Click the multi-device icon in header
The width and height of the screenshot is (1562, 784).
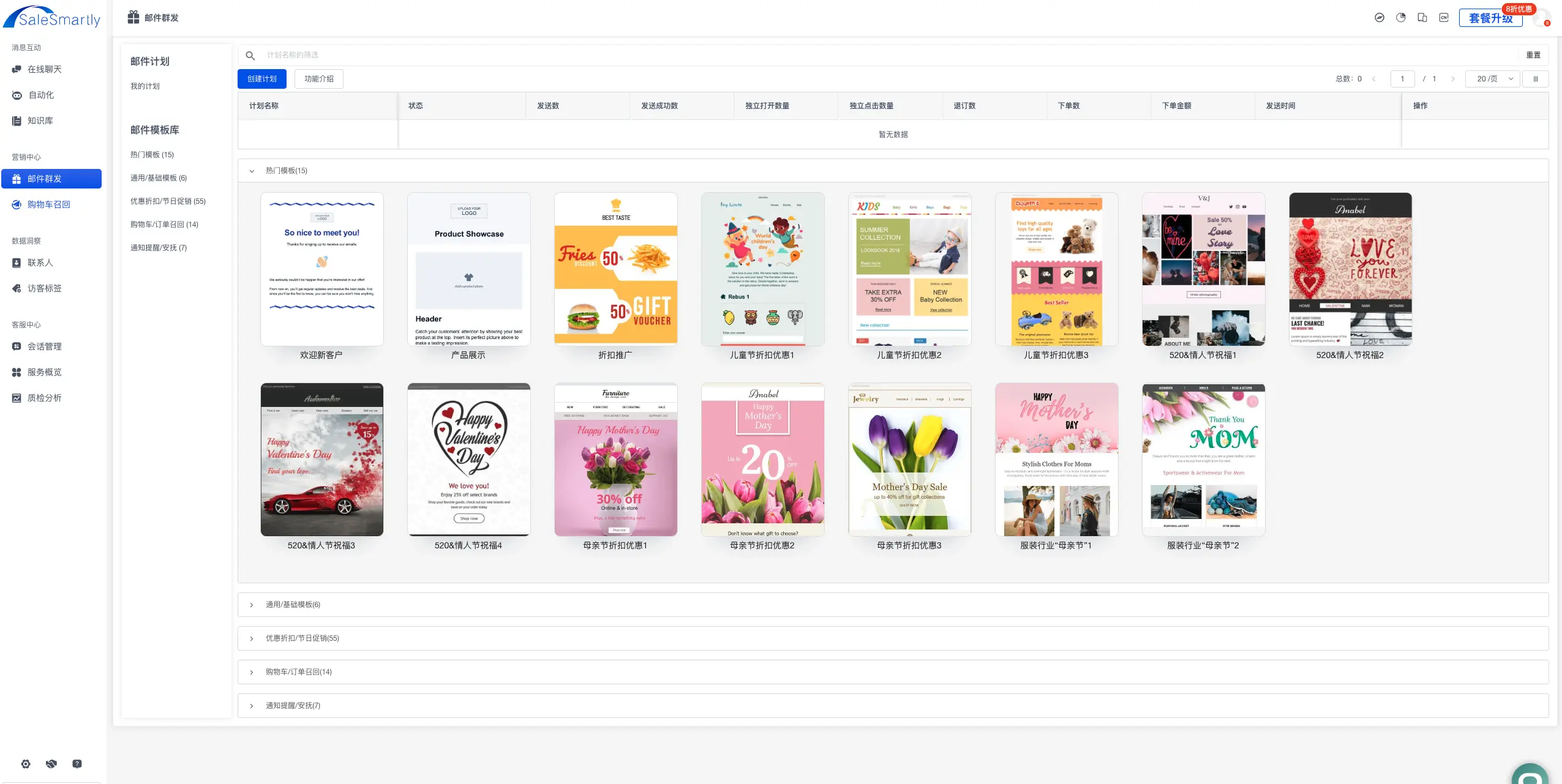pyautogui.click(x=1422, y=18)
